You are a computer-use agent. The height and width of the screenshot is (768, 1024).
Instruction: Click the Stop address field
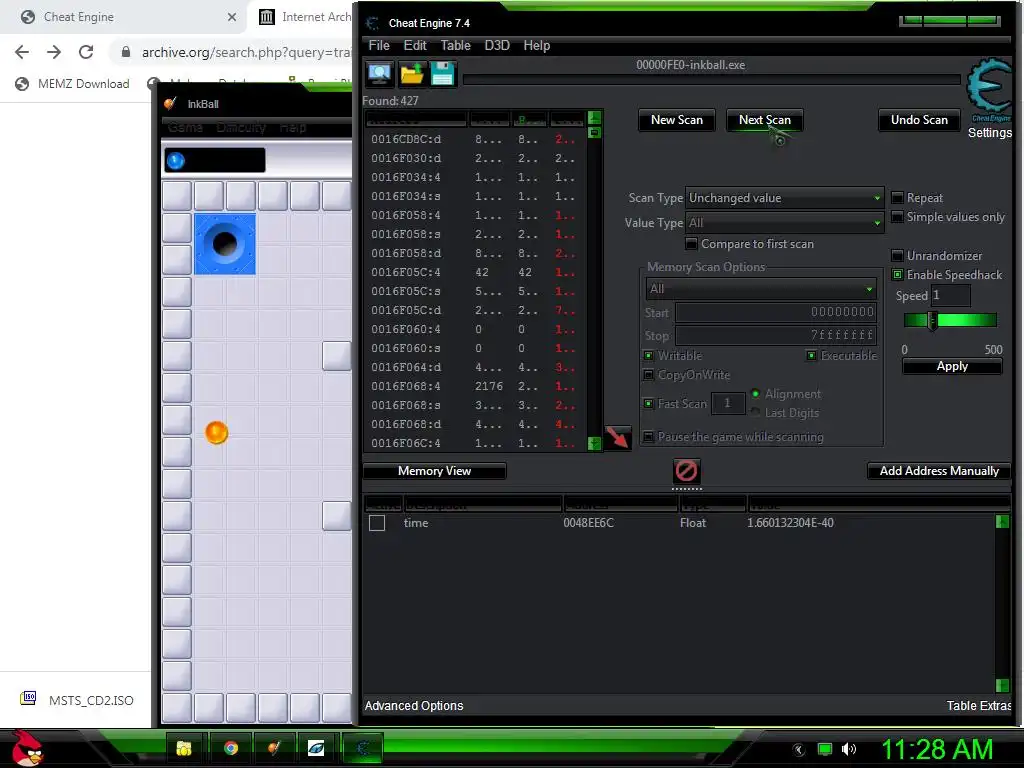pyautogui.click(x=775, y=335)
